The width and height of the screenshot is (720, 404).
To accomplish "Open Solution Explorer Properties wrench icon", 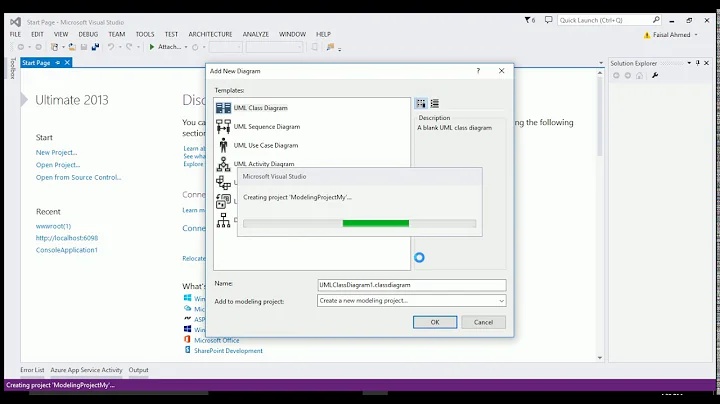I will (x=655, y=75).
